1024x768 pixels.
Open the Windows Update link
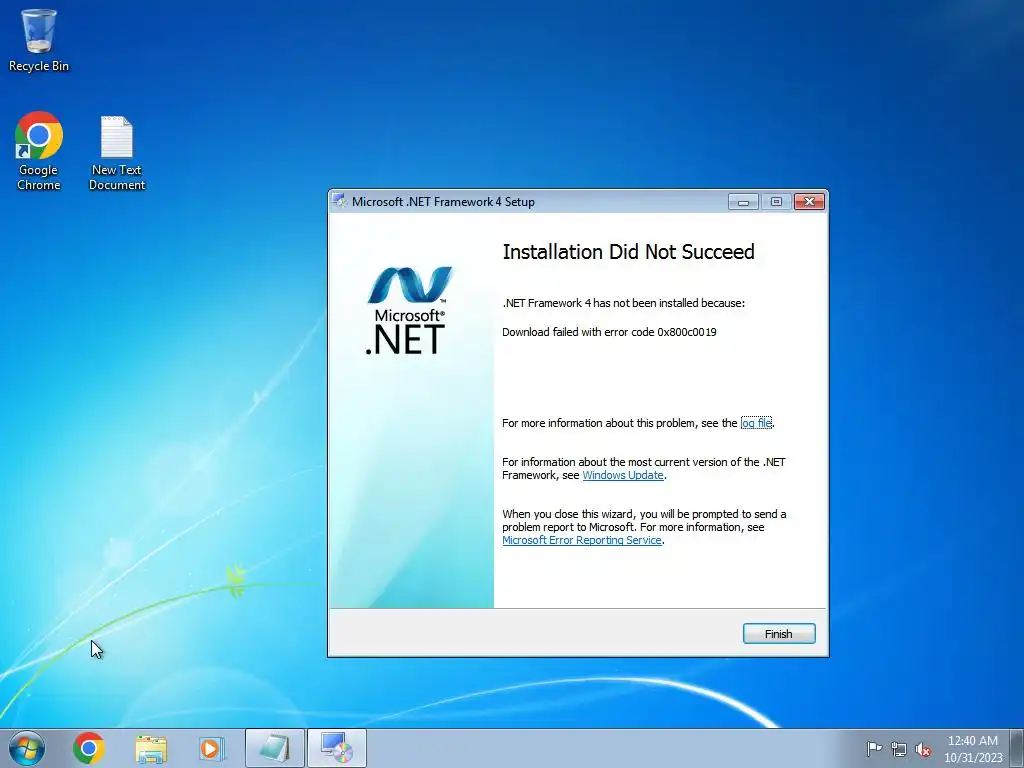pyautogui.click(x=623, y=475)
